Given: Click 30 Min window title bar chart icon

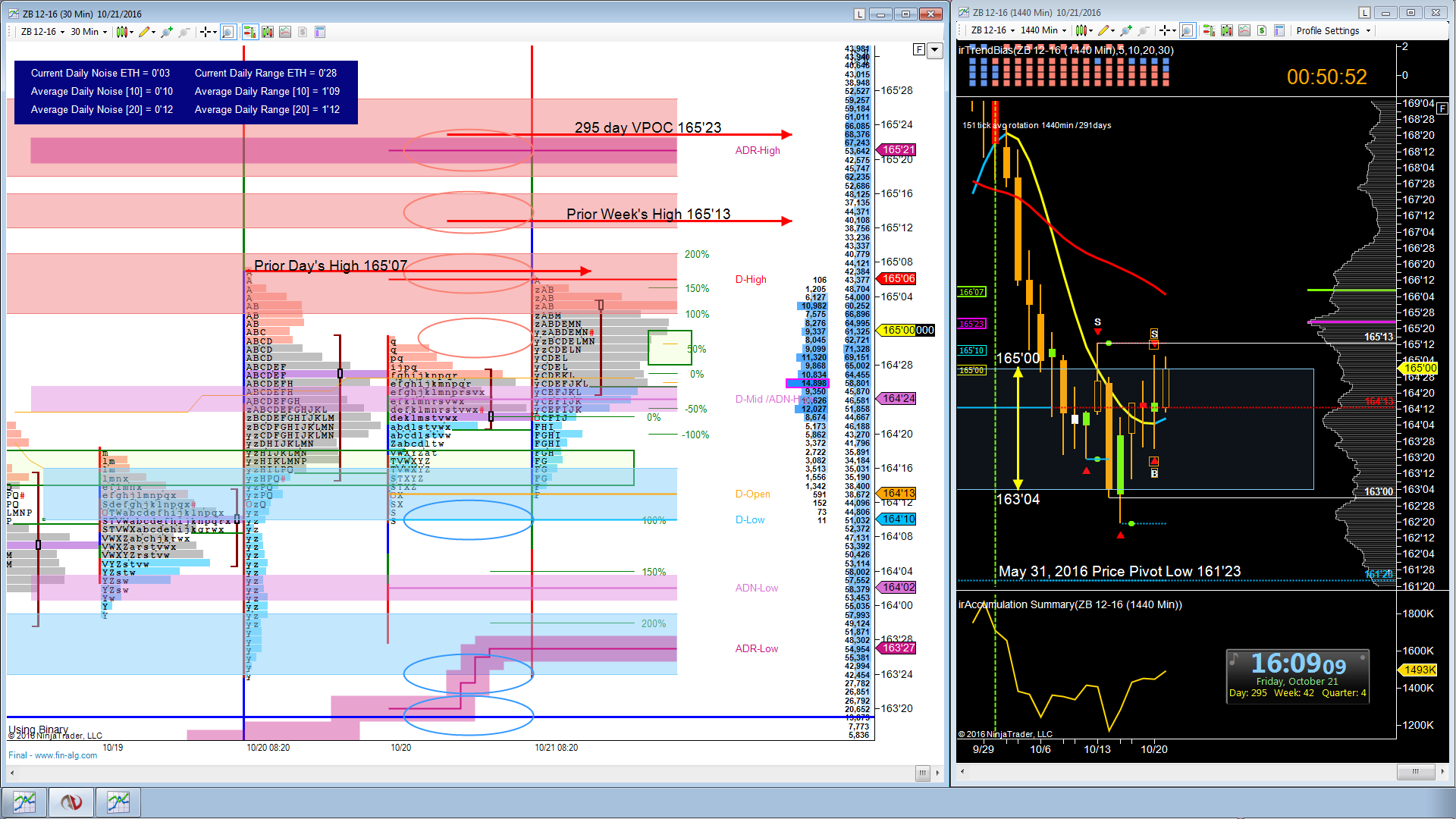Looking at the screenshot, I should pos(14,14).
